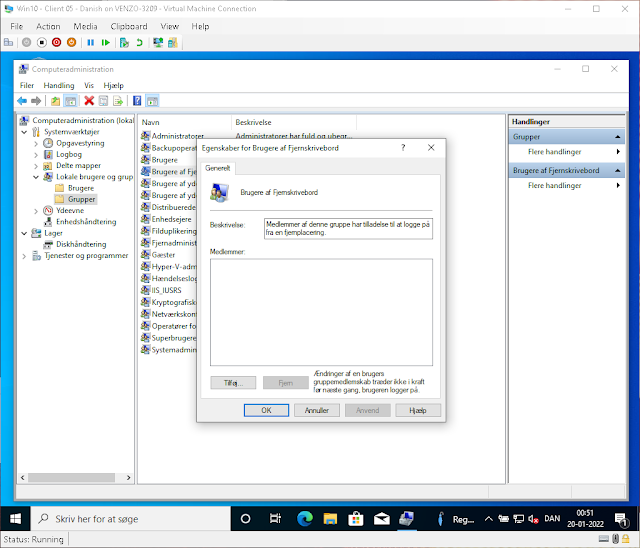Click the Start VM toolbar icon
Viewport: 640px width, 548px height.
click(27, 42)
